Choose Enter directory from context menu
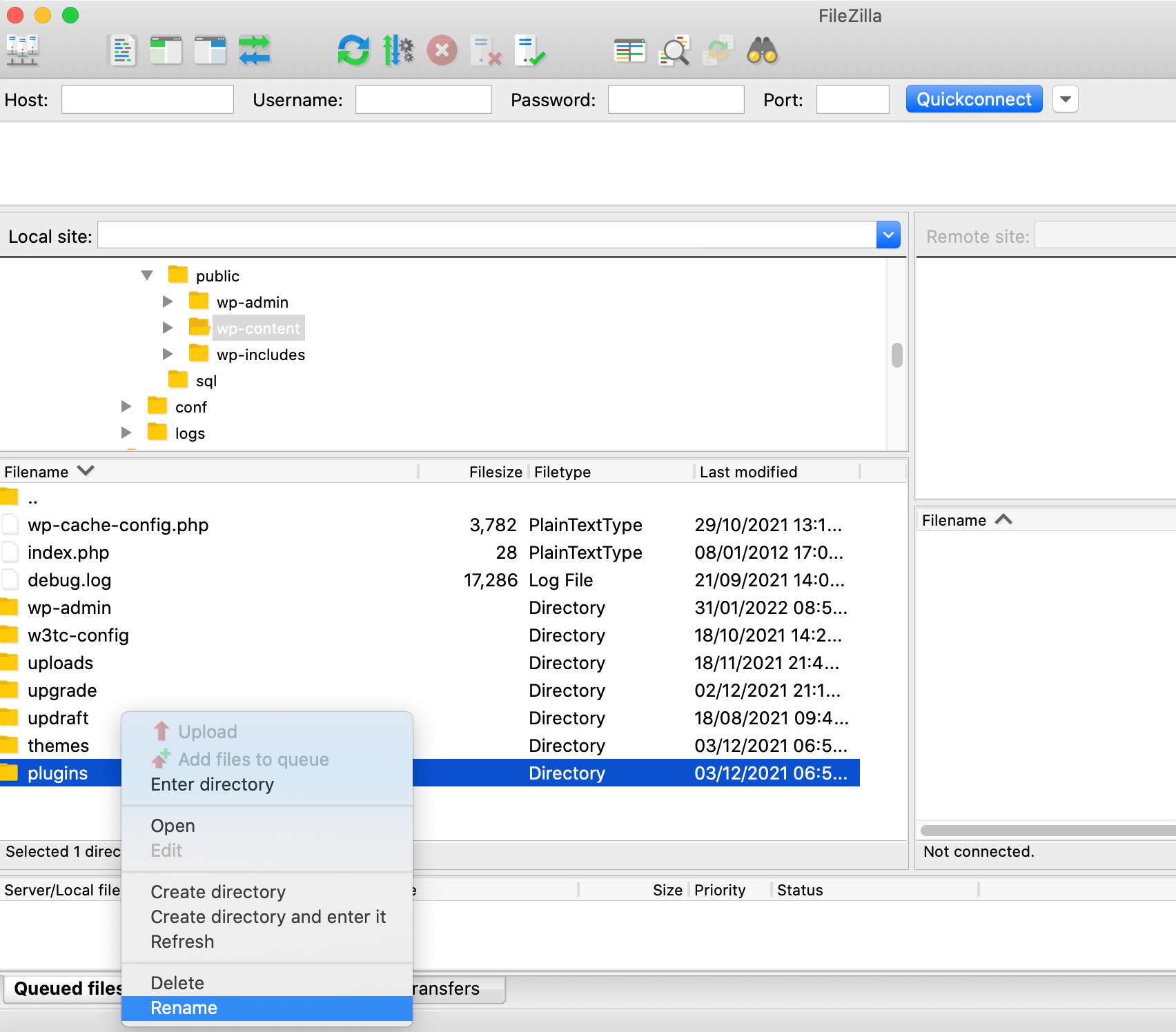This screenshot has width=1176, height=1032. click(267, 784)
